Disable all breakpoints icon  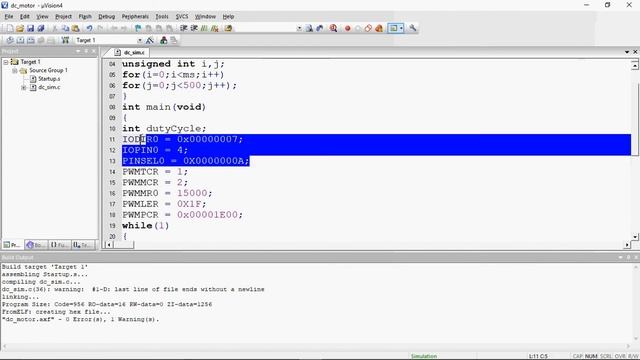(368, 28)
